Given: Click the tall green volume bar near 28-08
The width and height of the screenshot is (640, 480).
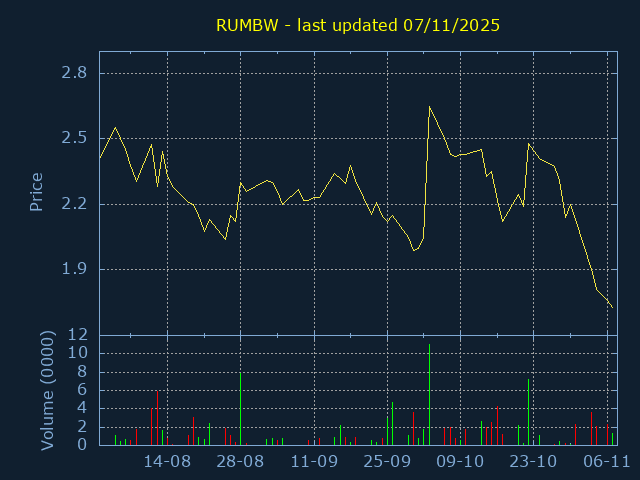Looking at the screenshot, I should click(240, 409).
